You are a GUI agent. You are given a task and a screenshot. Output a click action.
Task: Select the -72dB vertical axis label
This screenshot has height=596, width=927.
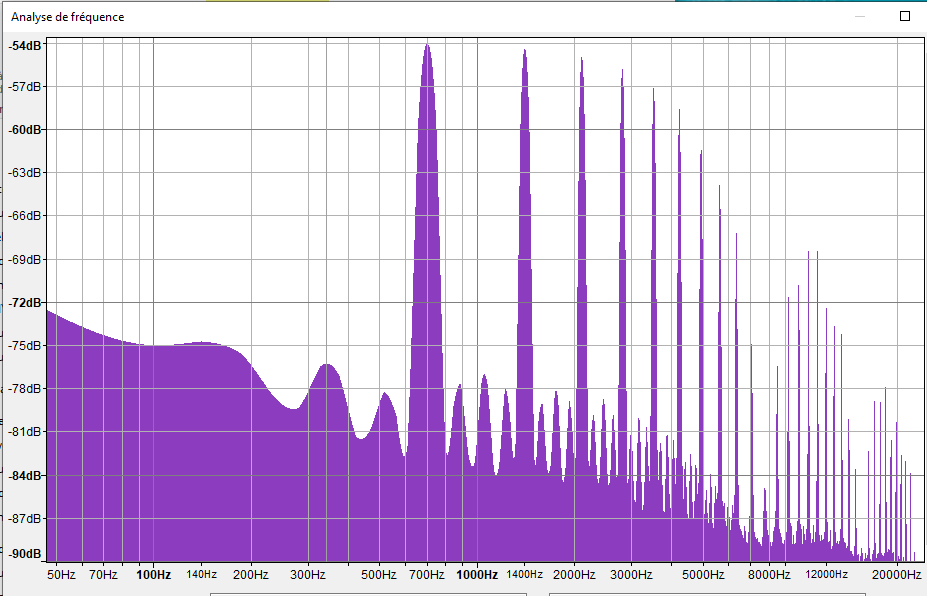(x=25, y=302)
